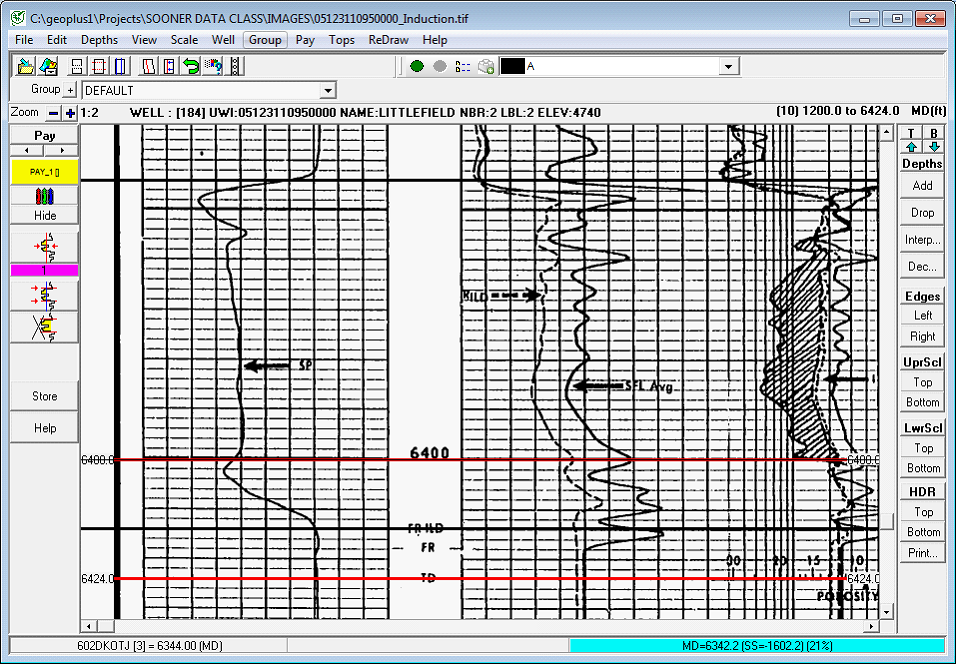Expand the color A dropdown list
The height and width of the screenshot is (665, 957).
(x=730, y=67)
